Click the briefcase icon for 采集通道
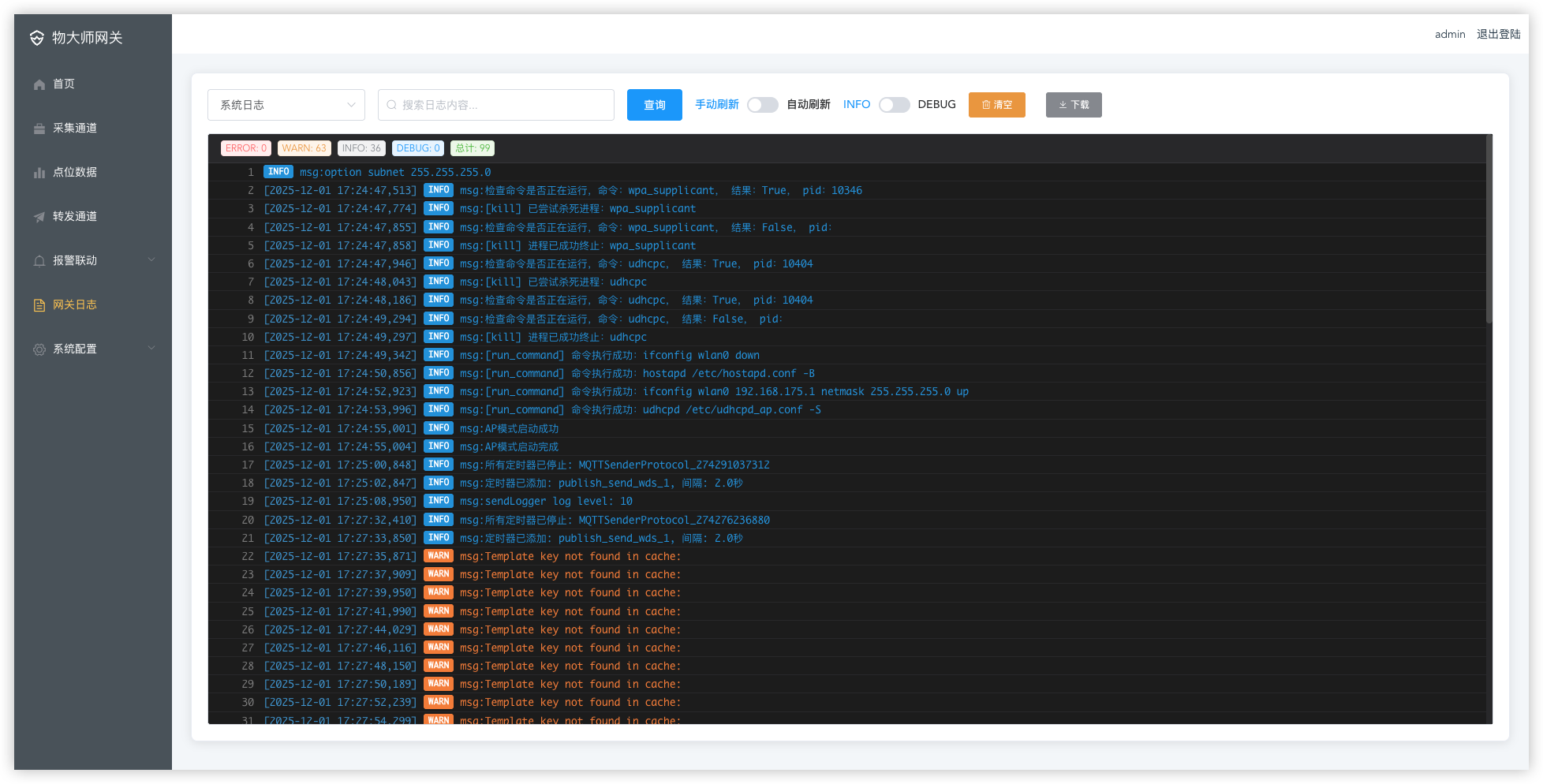The width and height of the screenshot is (1543, 784). pyautogui.click(x=39, y=129)
